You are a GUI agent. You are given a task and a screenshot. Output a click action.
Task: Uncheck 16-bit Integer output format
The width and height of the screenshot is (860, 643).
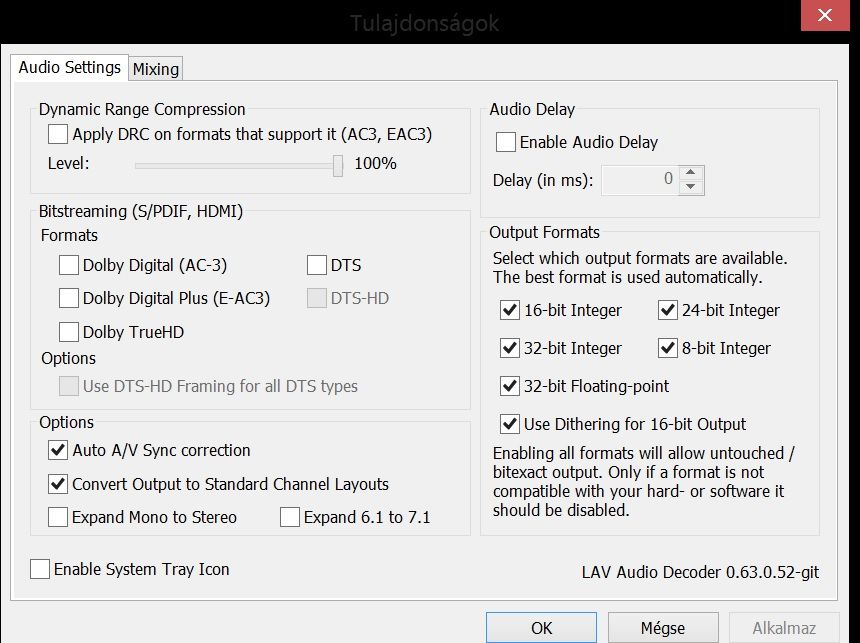click(510, 310)
